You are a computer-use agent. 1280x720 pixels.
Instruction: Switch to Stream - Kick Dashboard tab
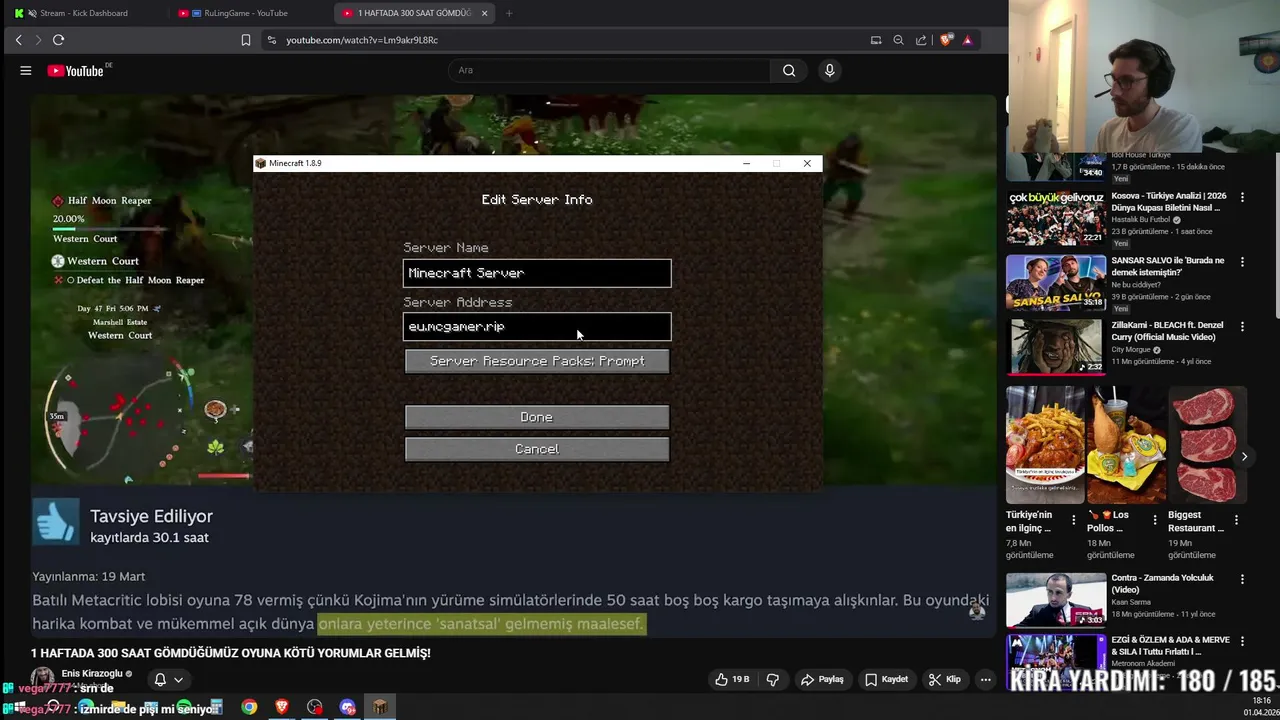pyautogui.click(x=84, y=13)
